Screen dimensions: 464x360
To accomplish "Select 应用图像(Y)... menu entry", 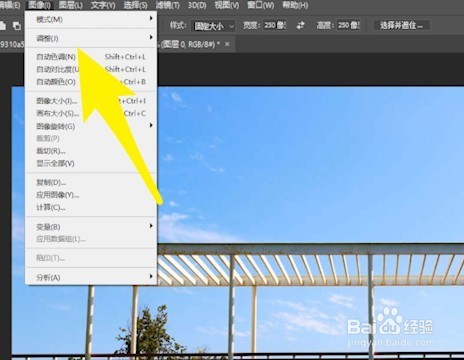I will pos(91,195).
